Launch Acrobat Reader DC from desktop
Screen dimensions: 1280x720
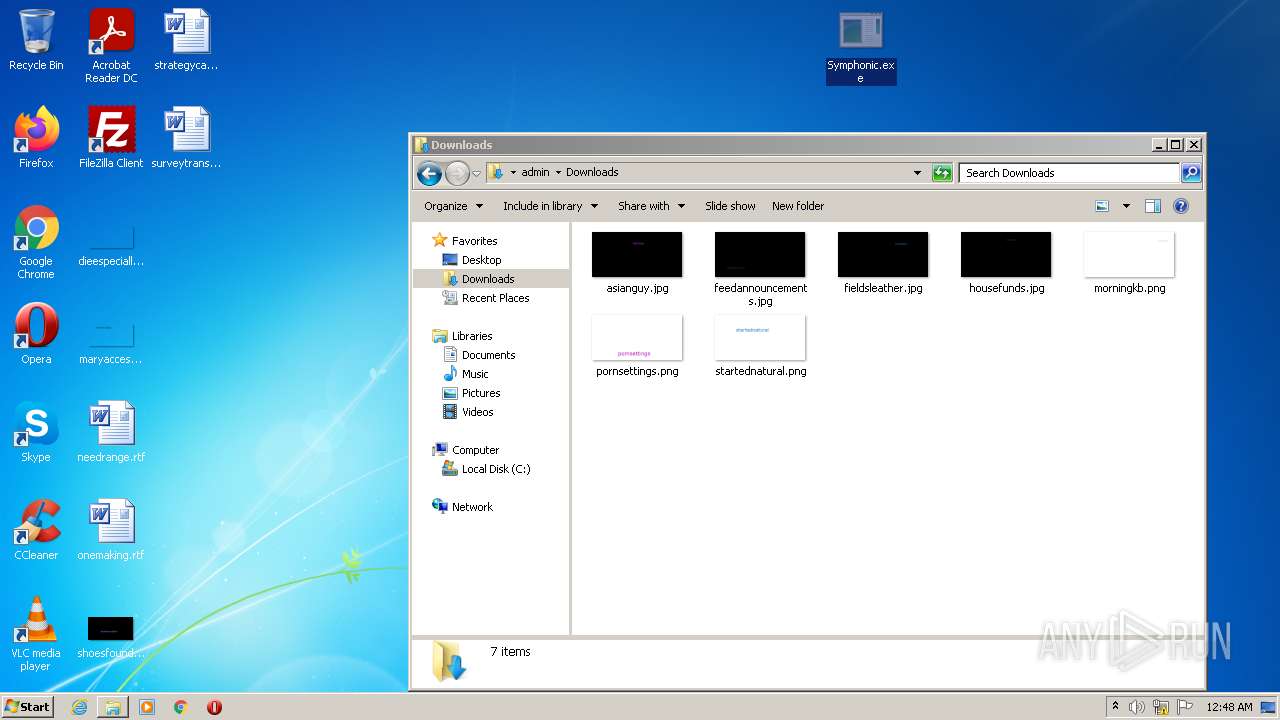[x=111, y=46]
